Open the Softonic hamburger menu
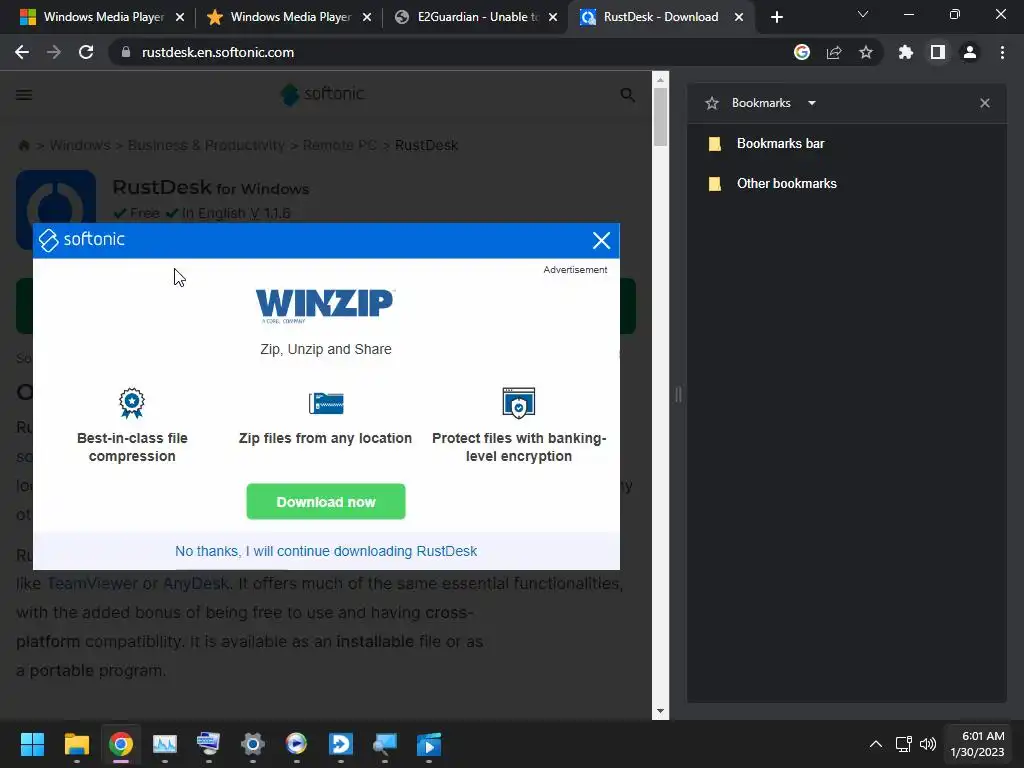The image size is (1024, 768). pyautogui.click(x=24, y=95)
